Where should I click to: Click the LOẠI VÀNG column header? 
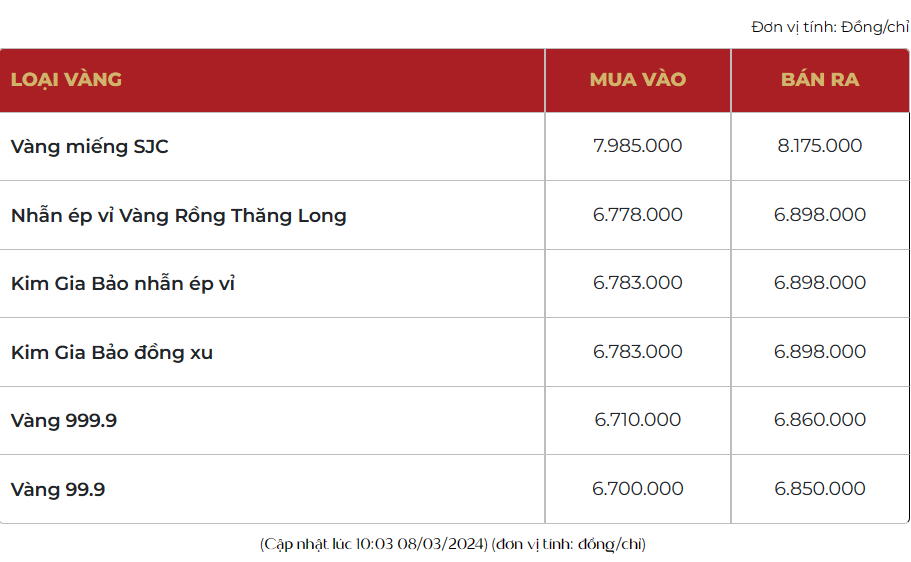pos(66,79)
